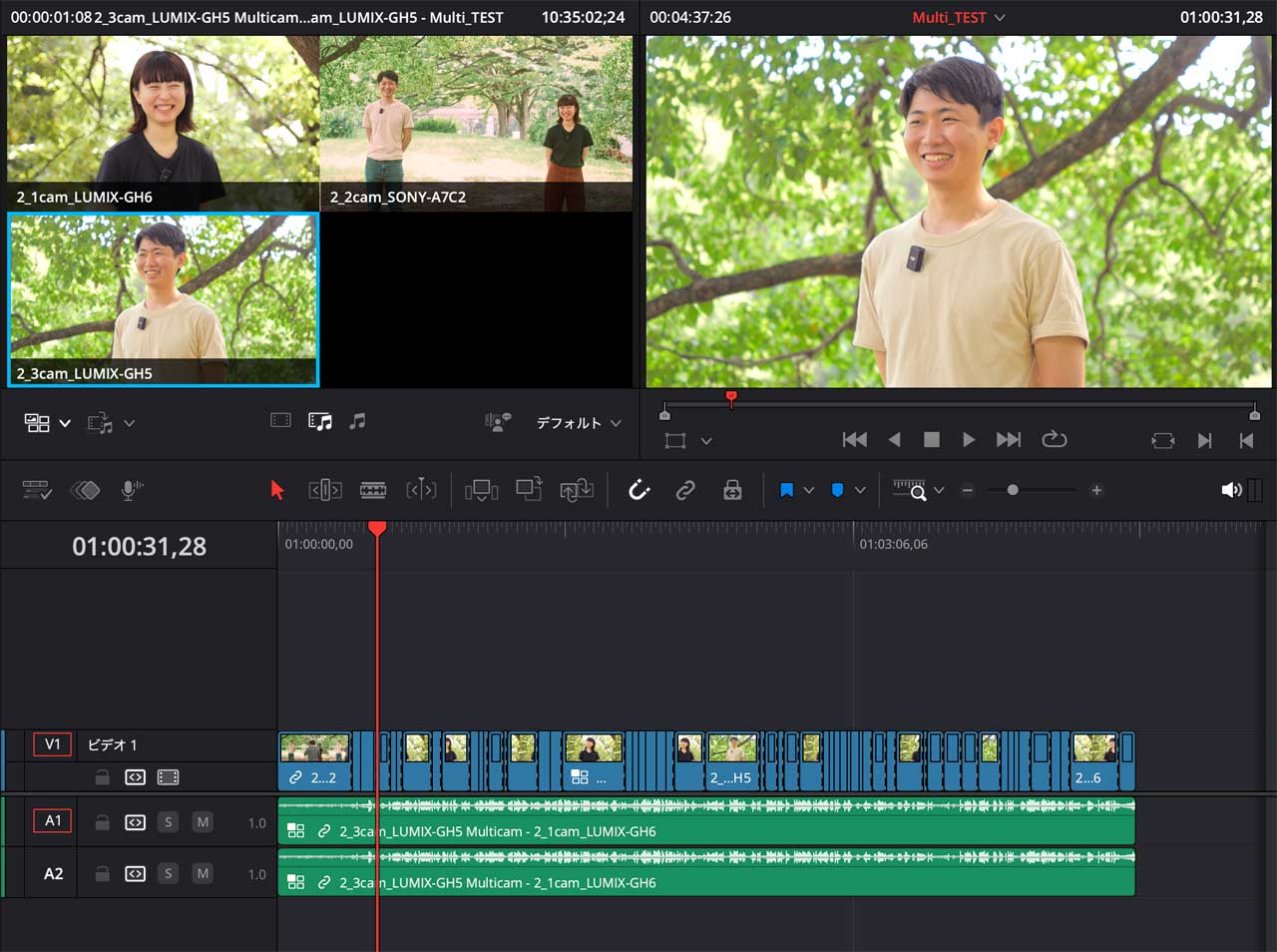Open the blue flag color dropdown arrow
1277x952 pixels.
coord(809,491)
